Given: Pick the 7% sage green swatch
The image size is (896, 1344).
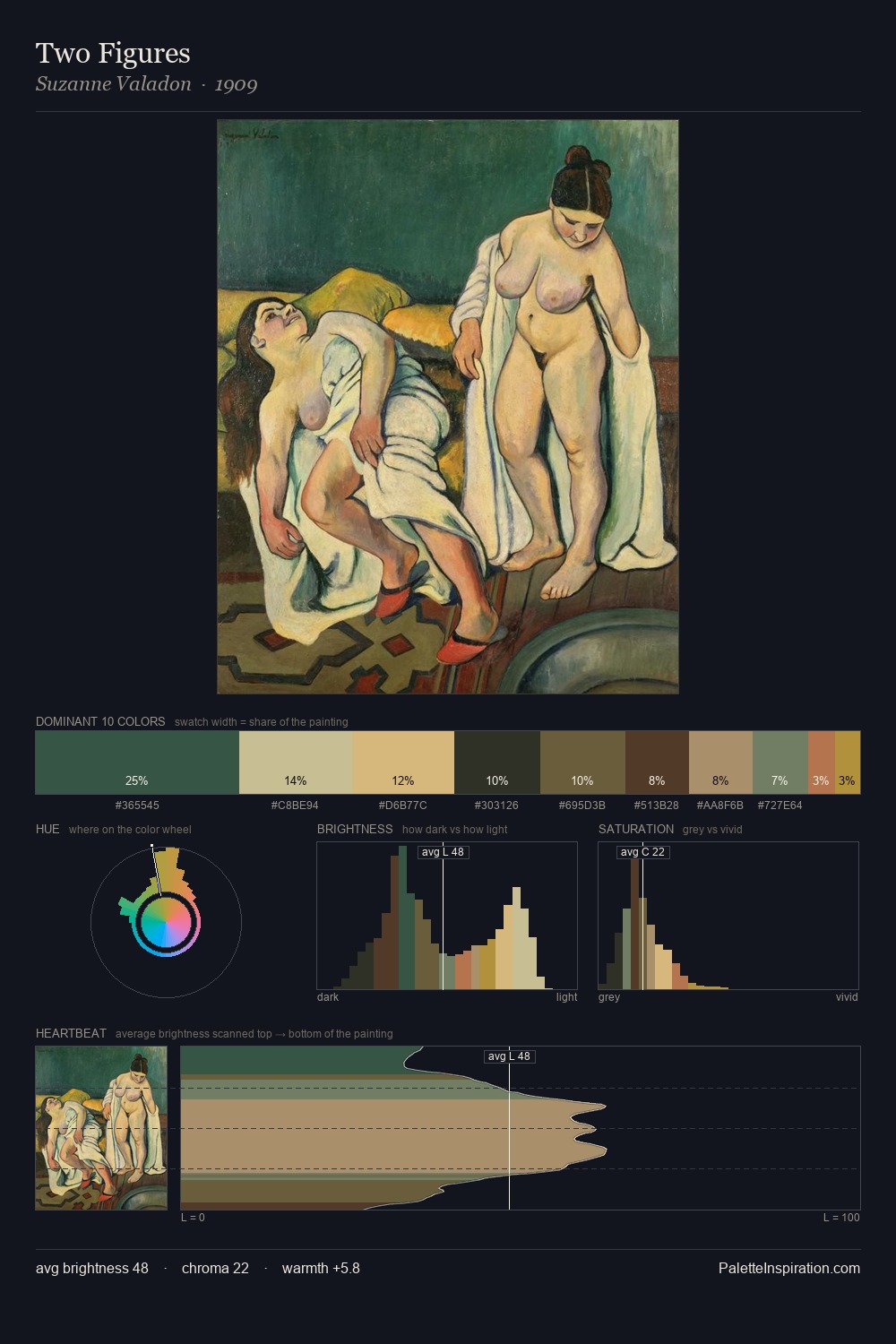Looking at the screenshot, I should click(x=780, y=762).
